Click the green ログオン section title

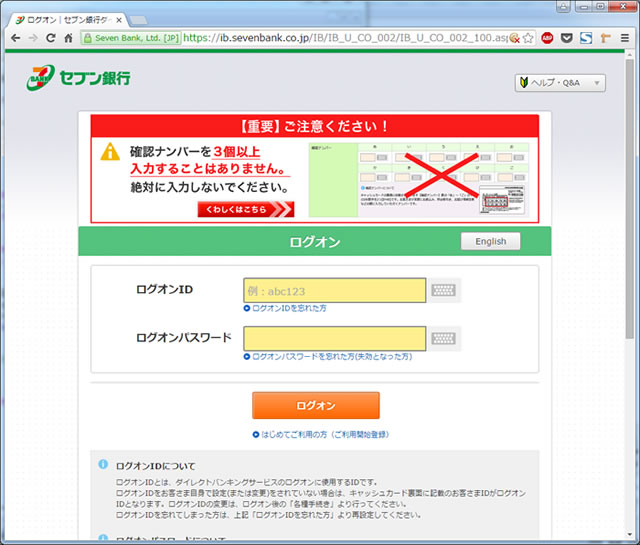314,242
